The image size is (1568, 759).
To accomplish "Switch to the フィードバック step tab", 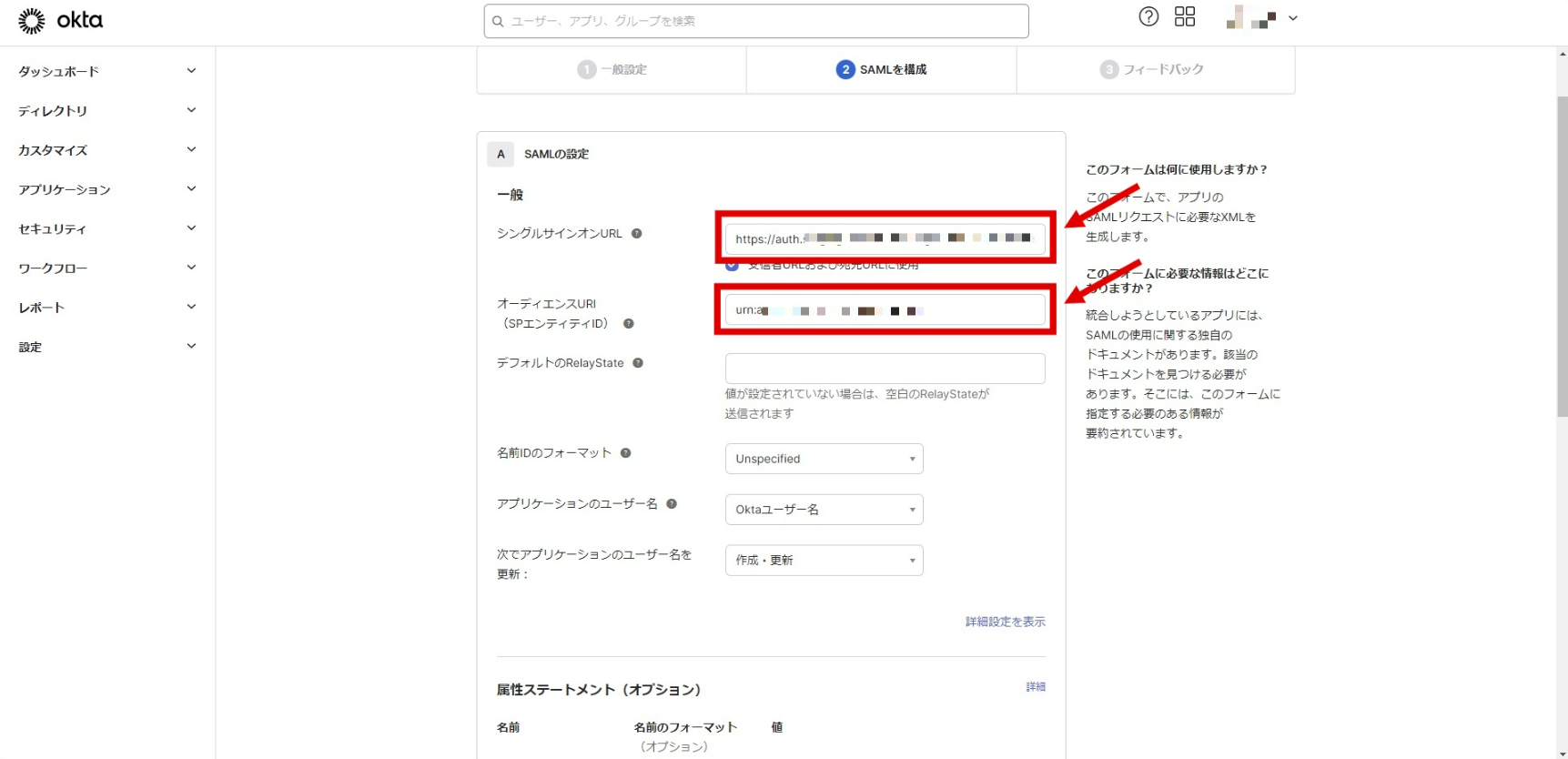I will pyautogui.click(x=1152, y=70).
